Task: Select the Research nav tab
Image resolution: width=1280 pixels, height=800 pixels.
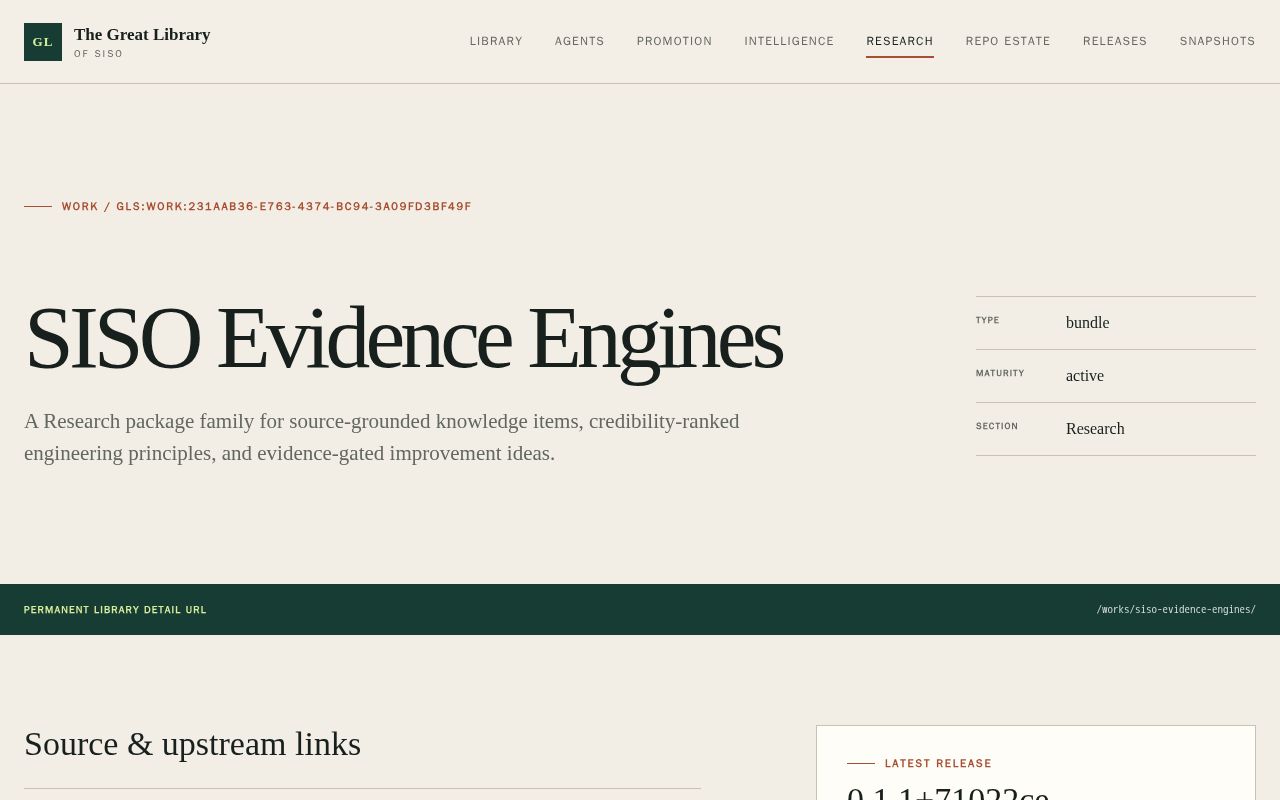Action: pos(900,41)
